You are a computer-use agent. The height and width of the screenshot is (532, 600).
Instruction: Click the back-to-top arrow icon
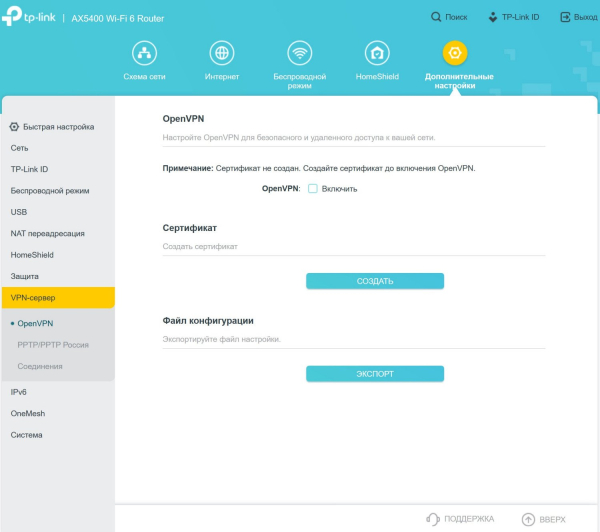pyautogui.click(x=528, y=519)
